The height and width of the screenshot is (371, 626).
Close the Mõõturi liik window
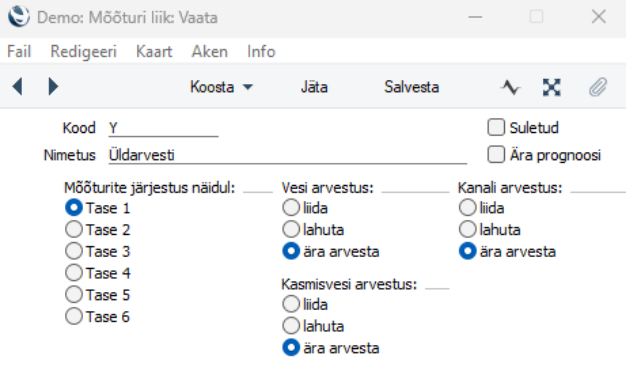click(x=599, y=17)
